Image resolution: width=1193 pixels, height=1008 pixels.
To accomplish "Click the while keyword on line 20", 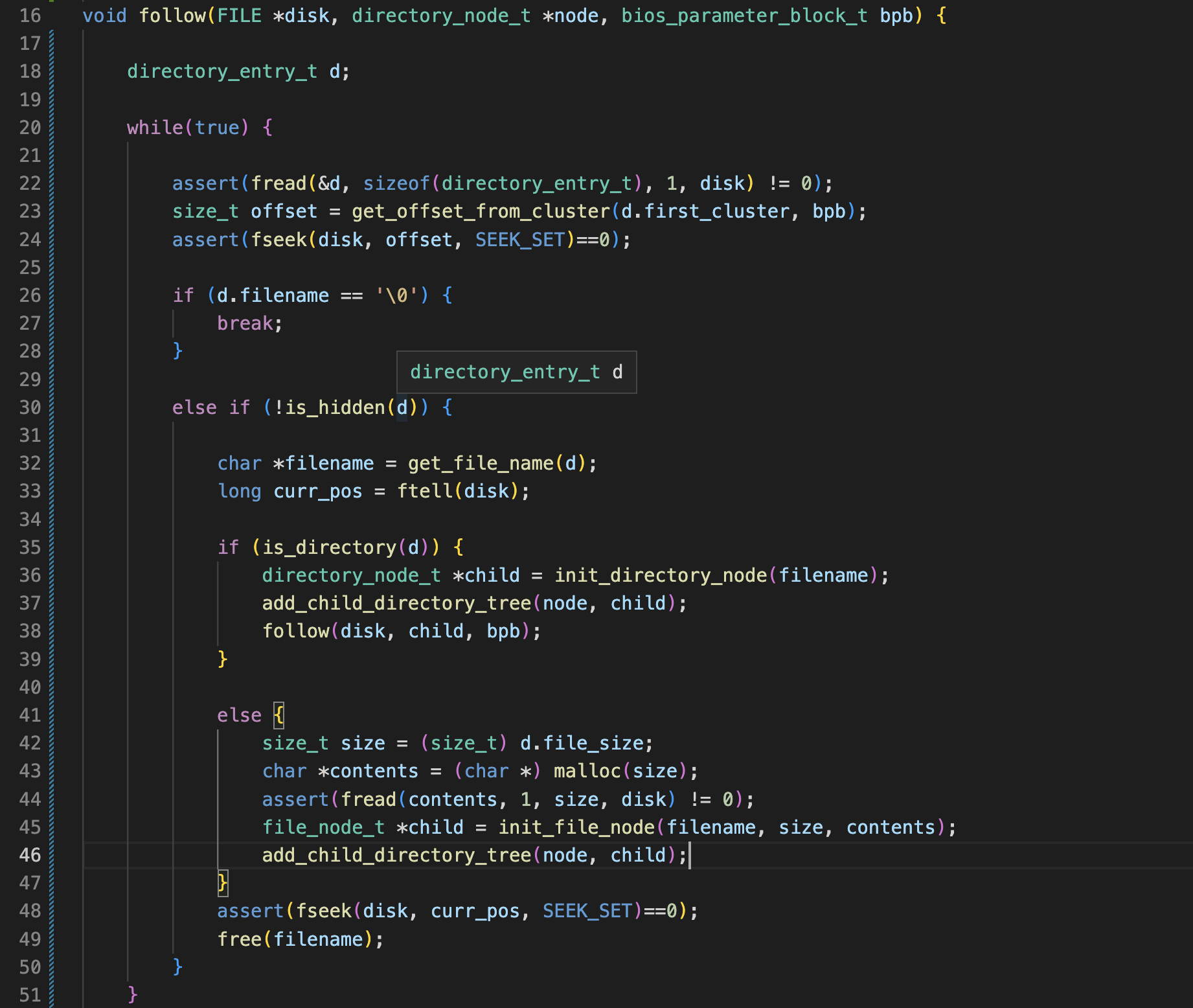I will pyautogui.click(x=155, y=128).
